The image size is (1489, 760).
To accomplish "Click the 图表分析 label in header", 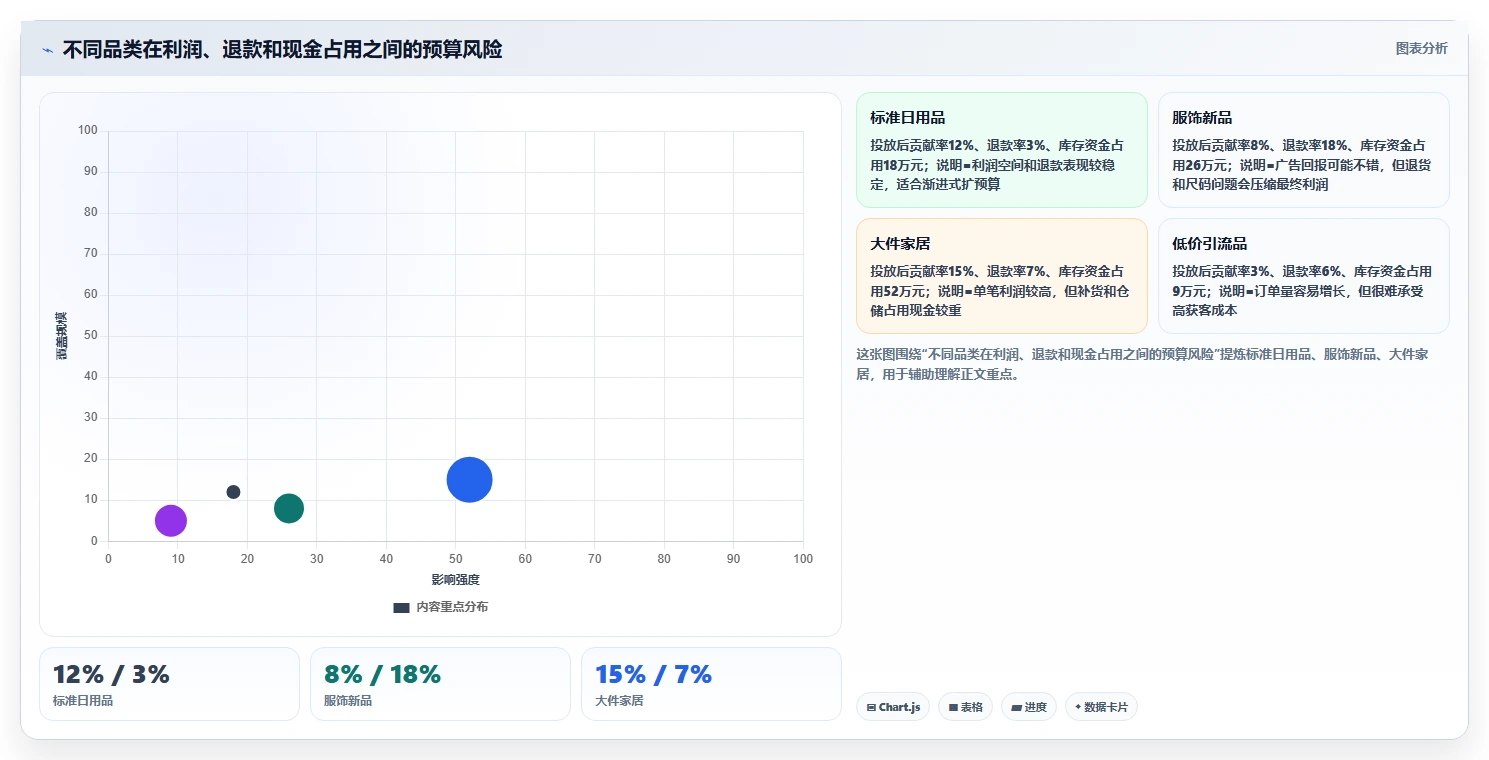I will coord(1421,48).
